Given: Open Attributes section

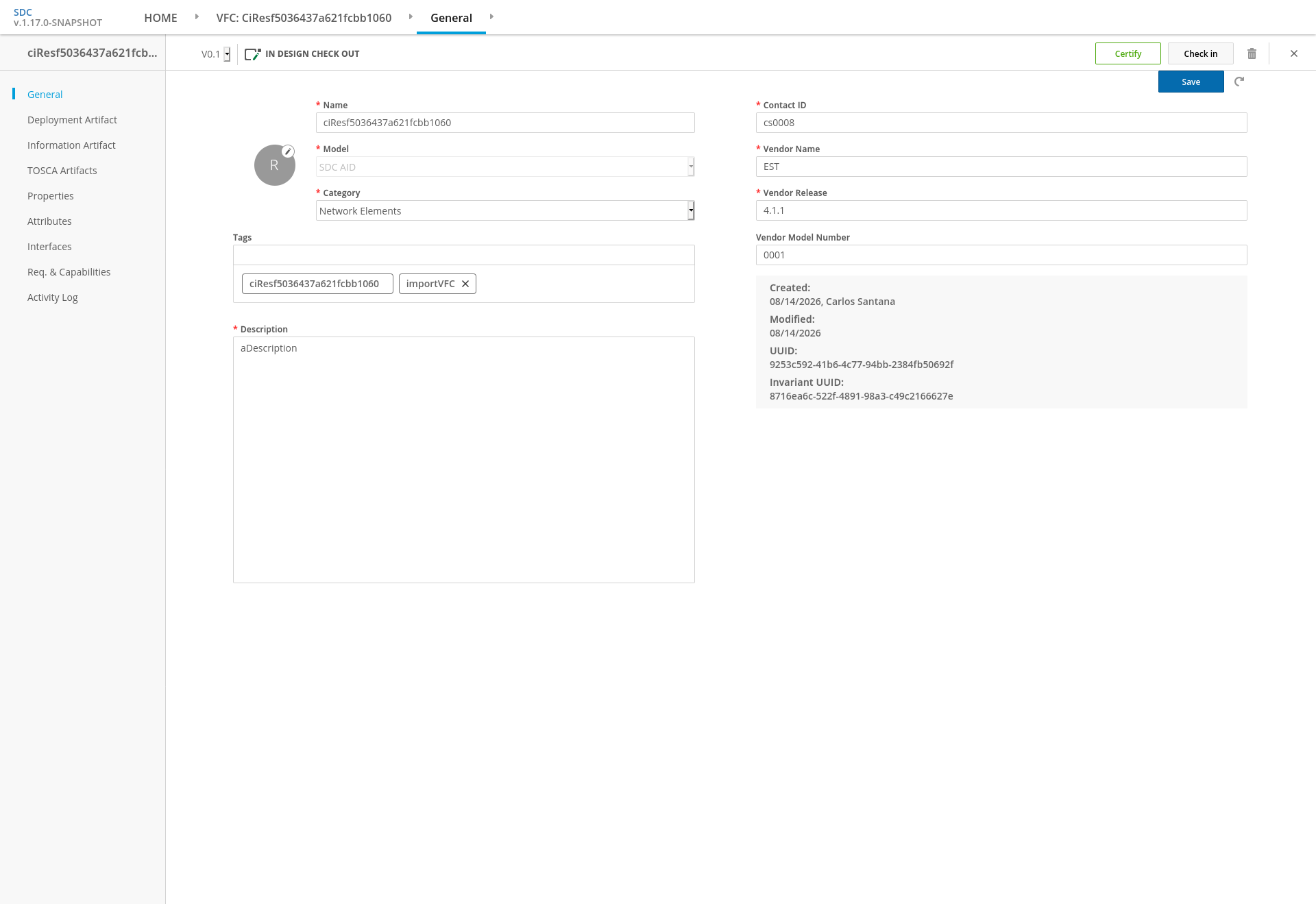Looking at the screenshot, I should [49, 221].
